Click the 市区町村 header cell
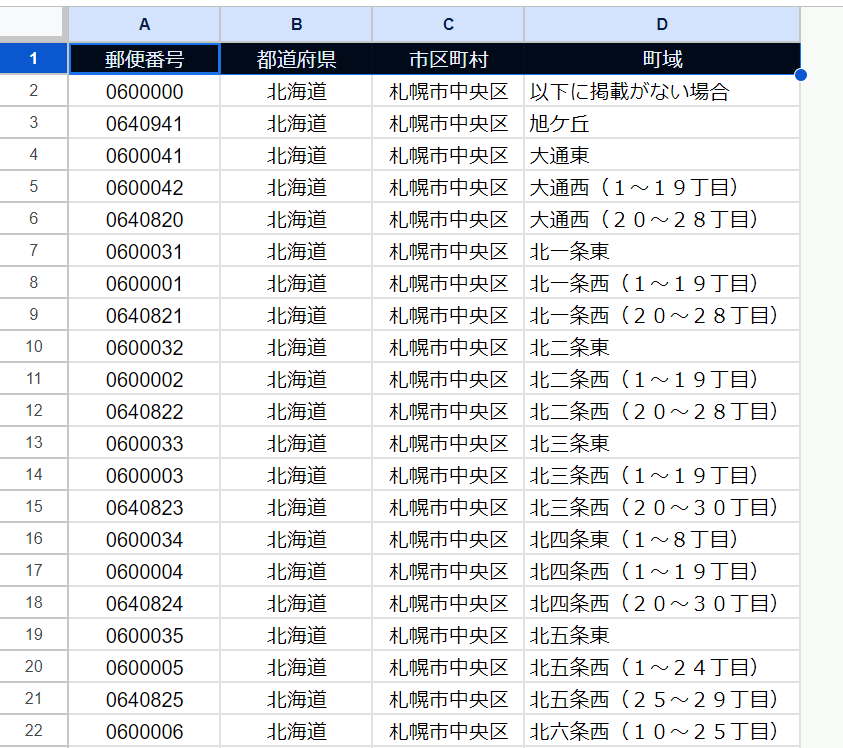 coord(448,59)
